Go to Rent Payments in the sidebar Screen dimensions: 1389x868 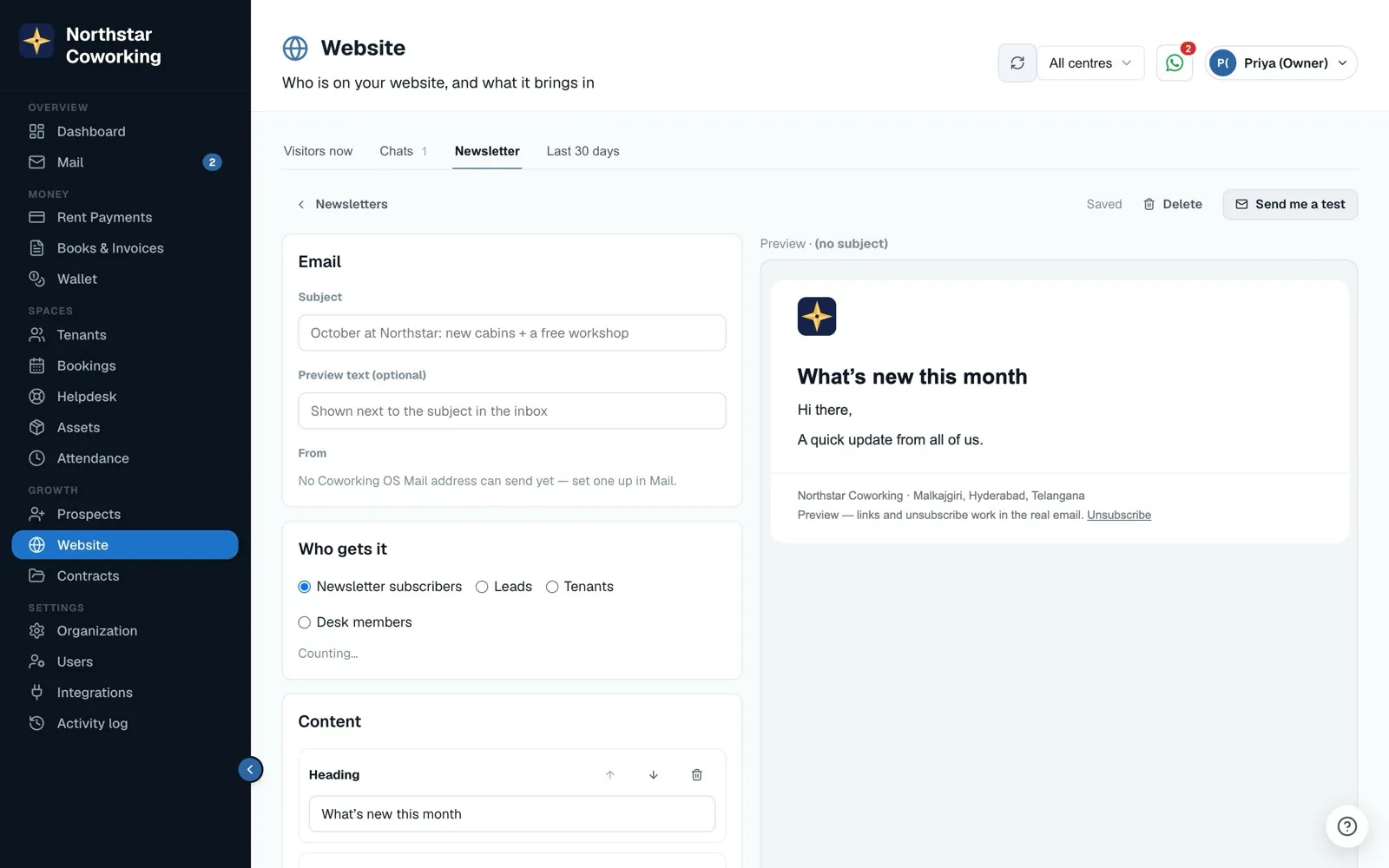(x=125, y=217)
